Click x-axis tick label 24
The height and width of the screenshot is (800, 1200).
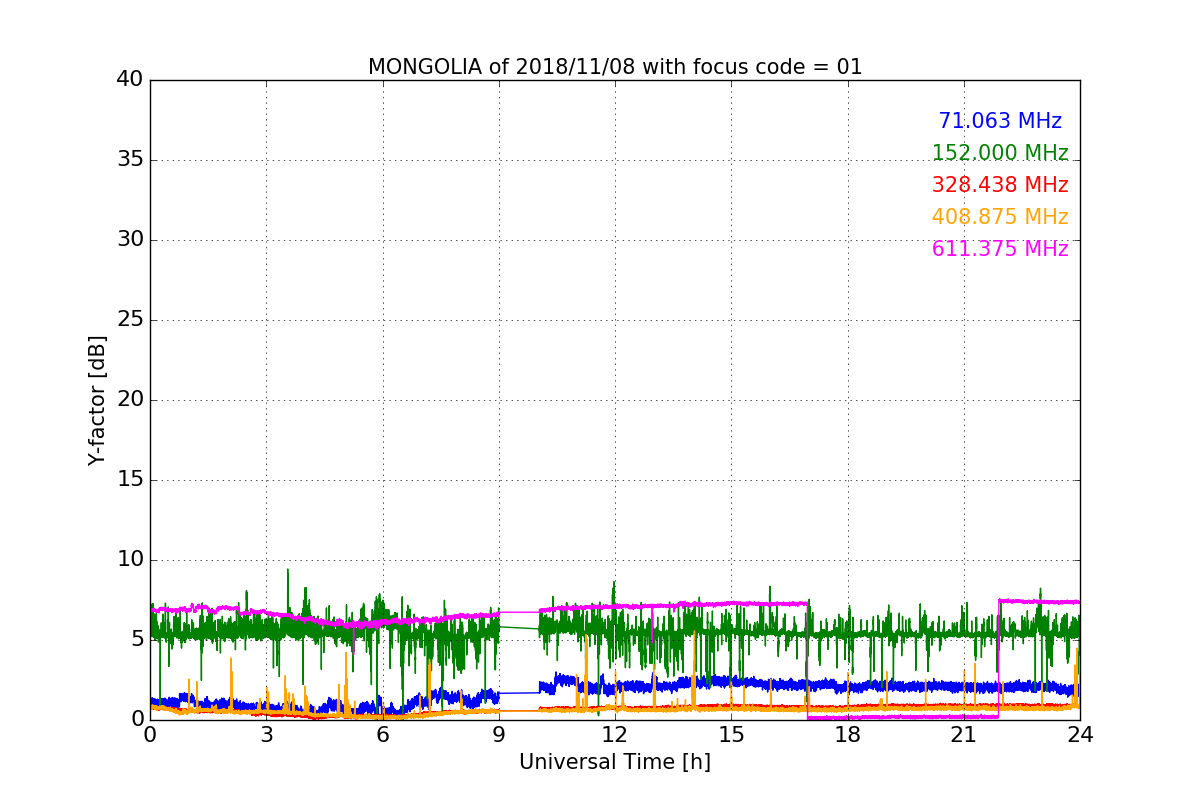pos(1080,735)
